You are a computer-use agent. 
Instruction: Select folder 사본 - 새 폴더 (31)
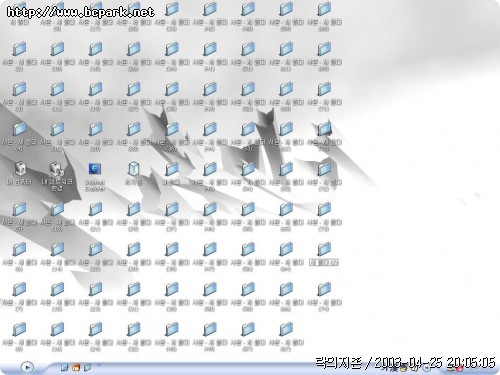pyautogui.click(x=133, y=296)
